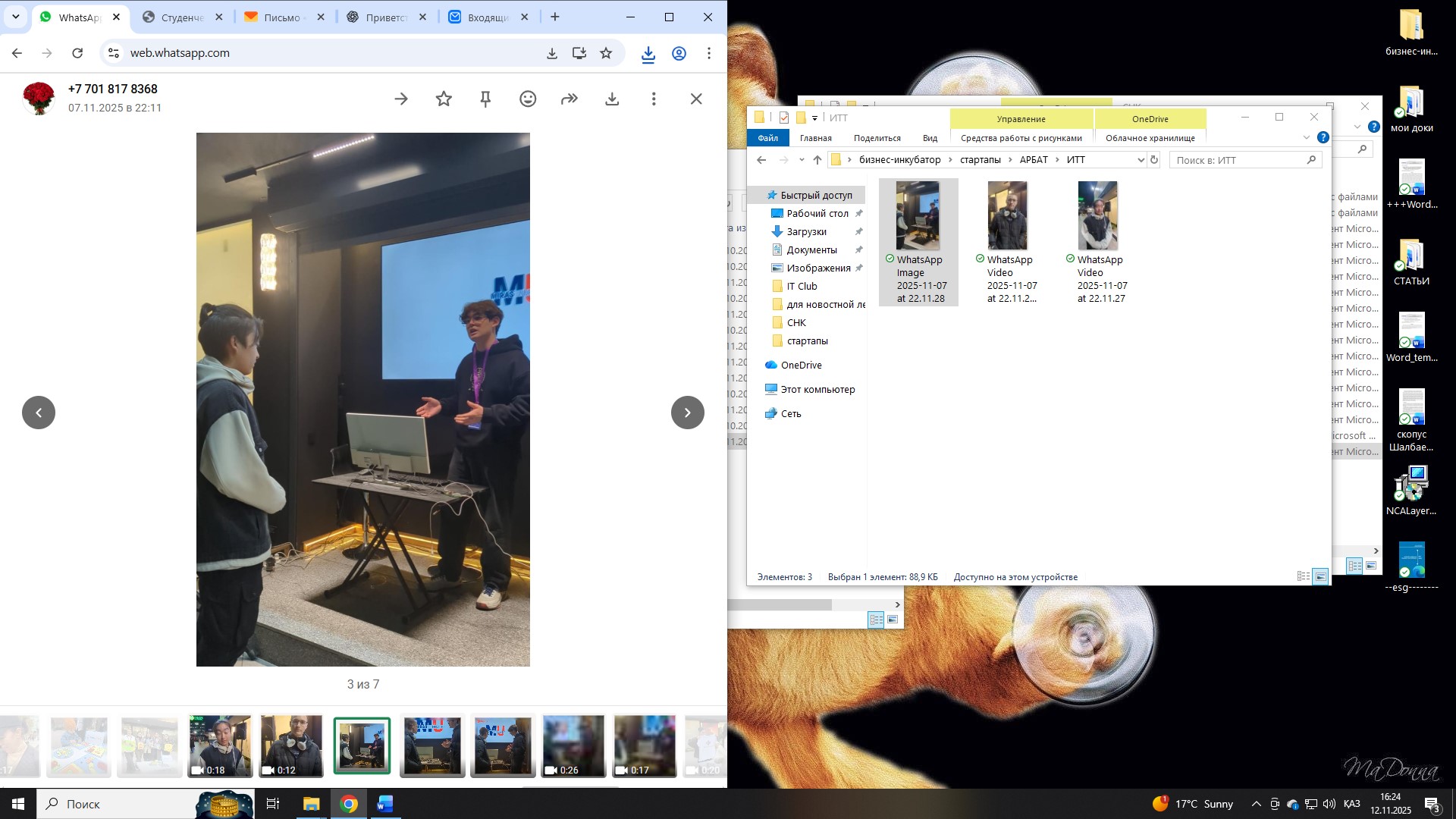The height and width of the screenshot is (819, 1456).
Task: Download the image from WhatsApp viewer
Action: (x=612, y=99)
